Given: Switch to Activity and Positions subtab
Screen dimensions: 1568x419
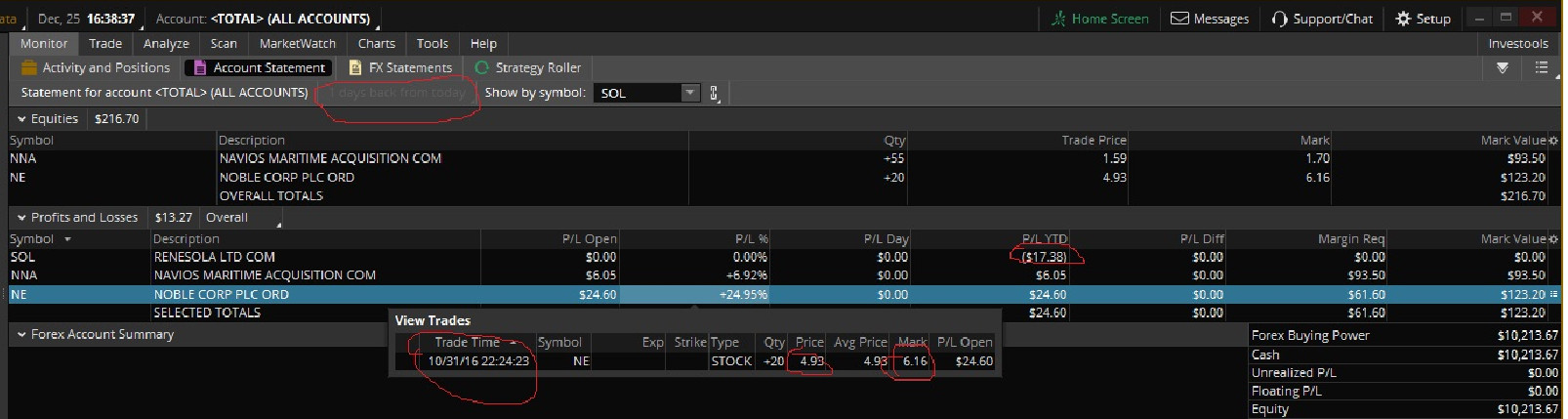Looking at the screenshot, I should pos(96,67).
